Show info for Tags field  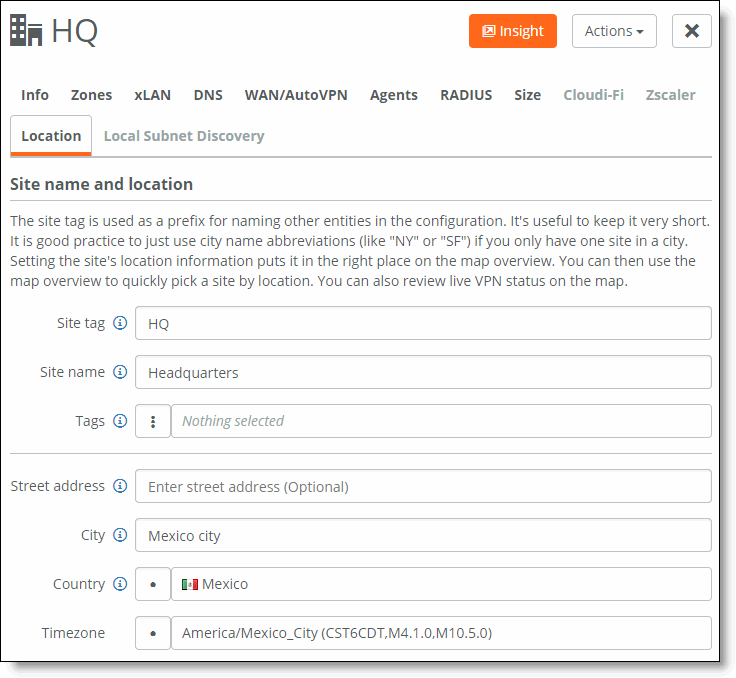pyautogui.click(x=120, y=421)
